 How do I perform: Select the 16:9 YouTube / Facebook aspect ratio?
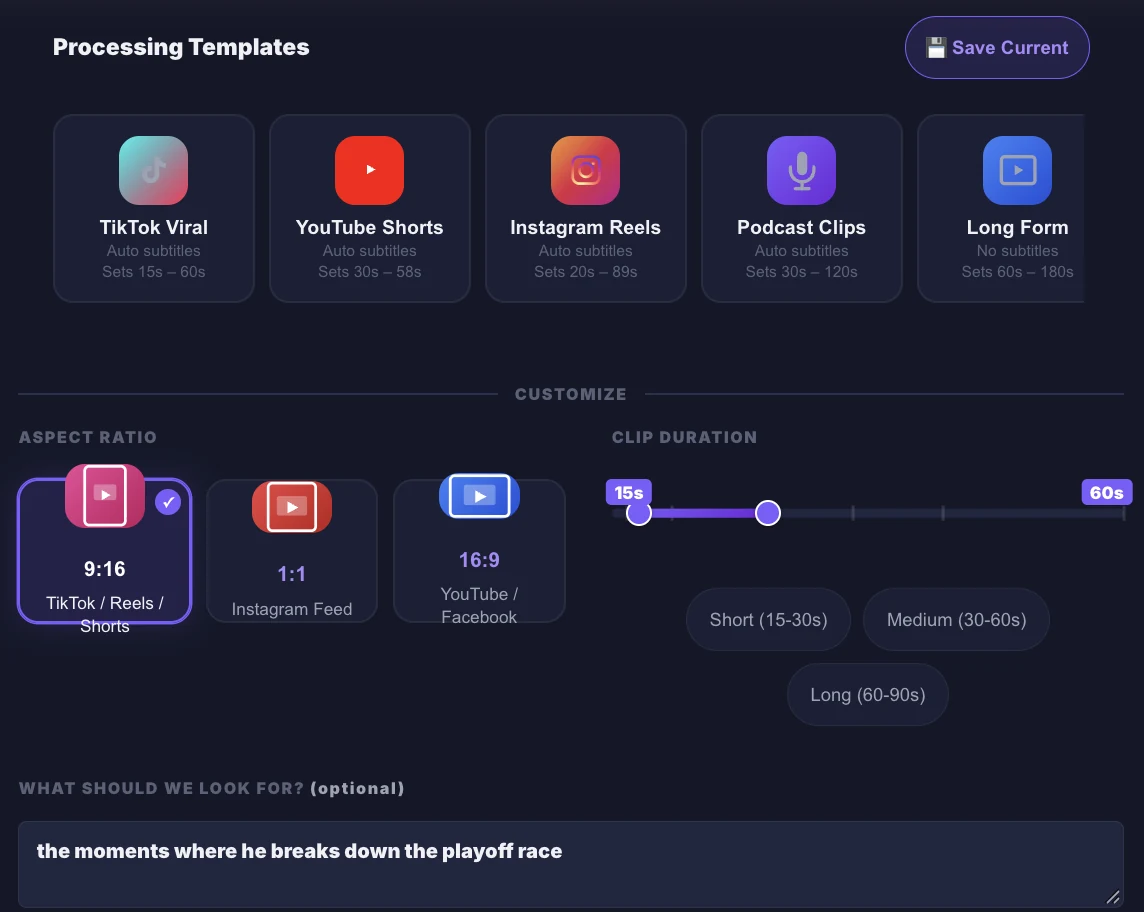coord(479,551)
